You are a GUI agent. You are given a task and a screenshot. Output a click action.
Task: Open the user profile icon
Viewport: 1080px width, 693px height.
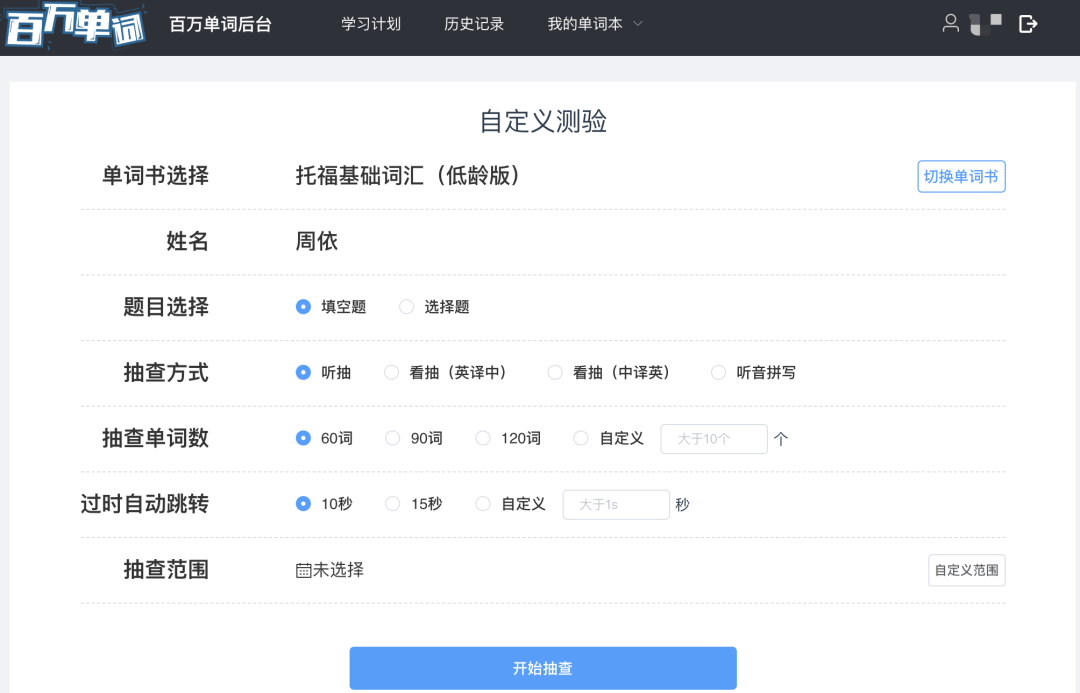coord(950,24)
